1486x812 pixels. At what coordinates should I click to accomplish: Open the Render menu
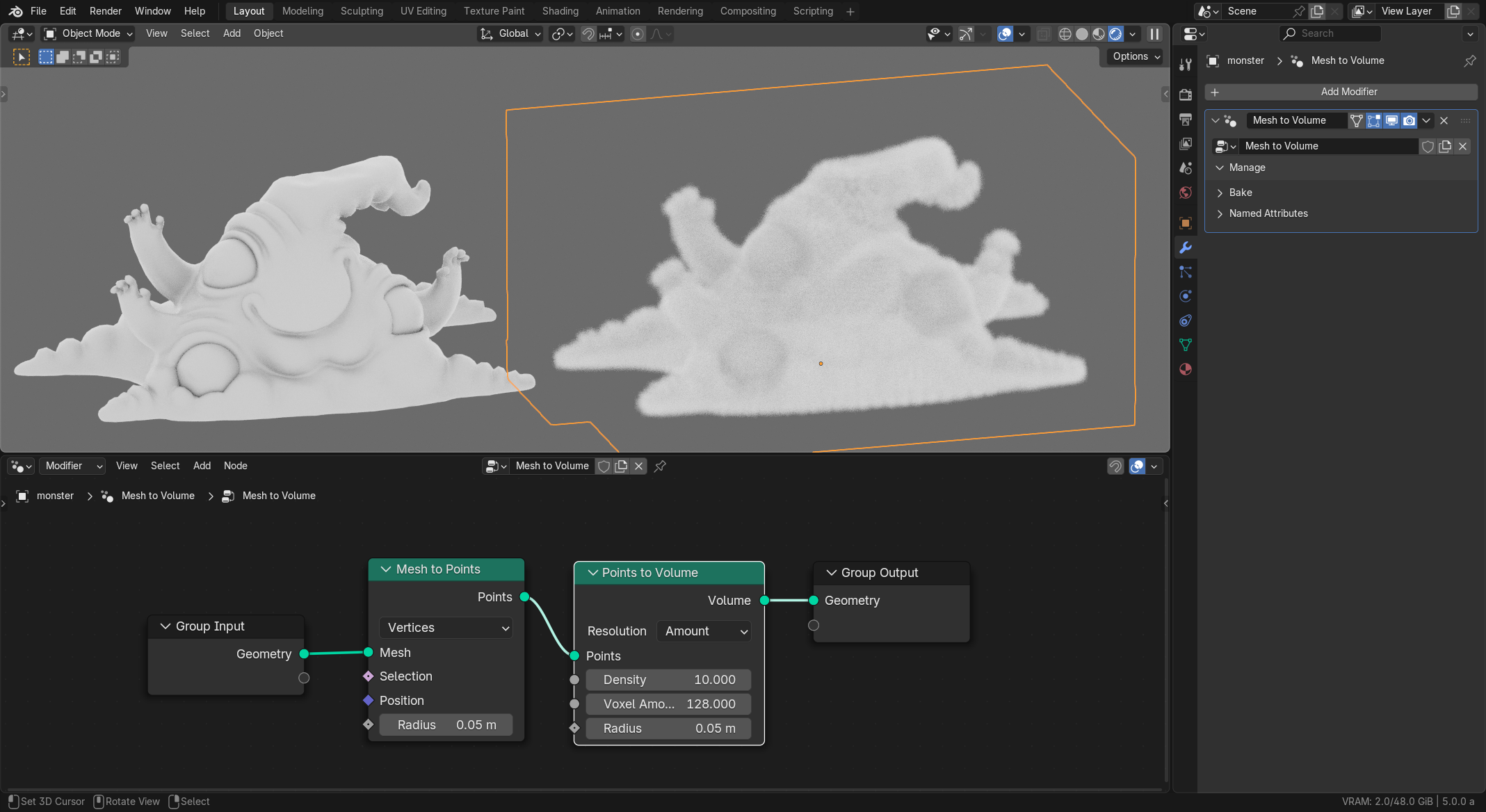click(105, 11)
